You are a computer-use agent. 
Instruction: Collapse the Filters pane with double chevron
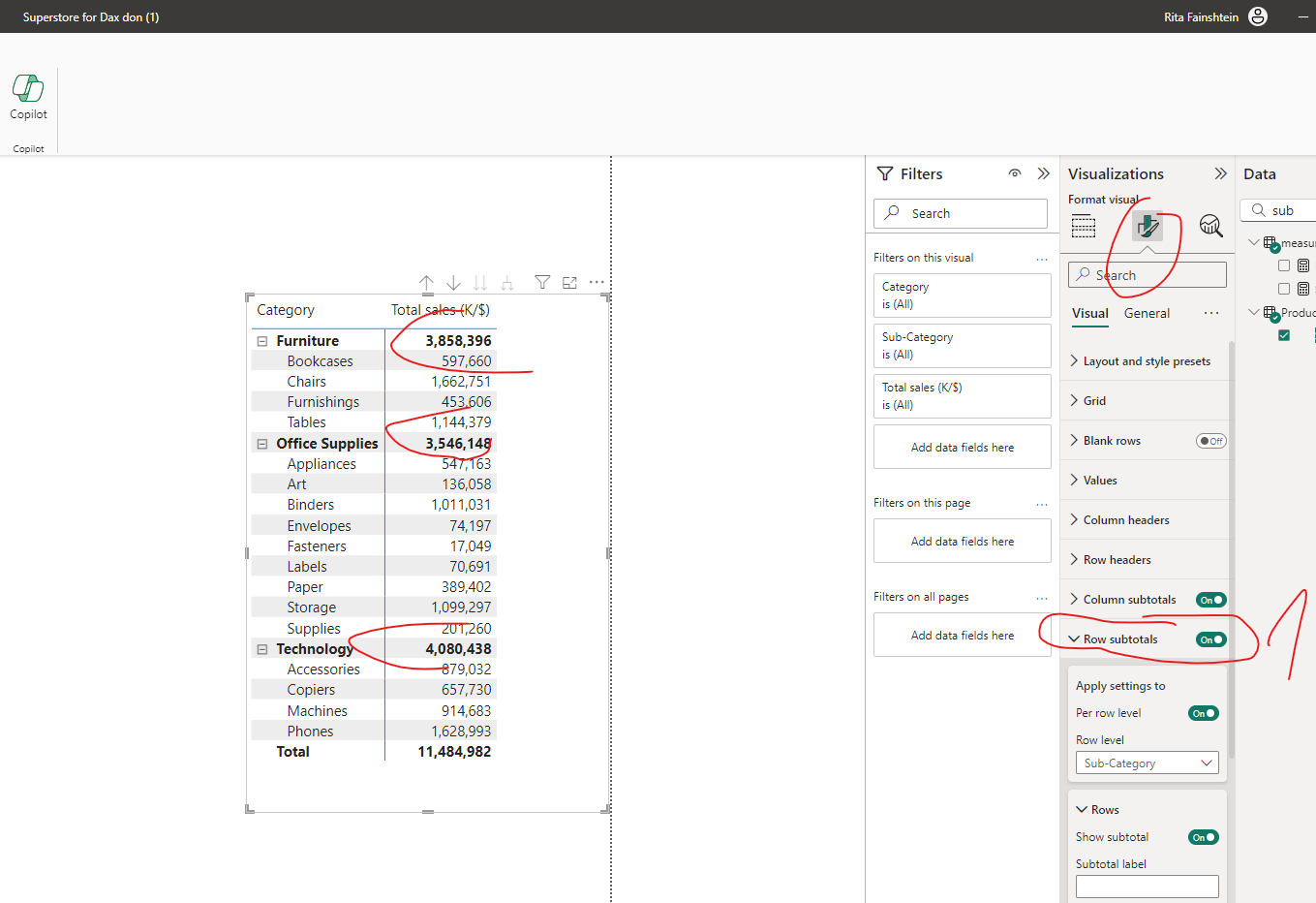click(1043, 173)
